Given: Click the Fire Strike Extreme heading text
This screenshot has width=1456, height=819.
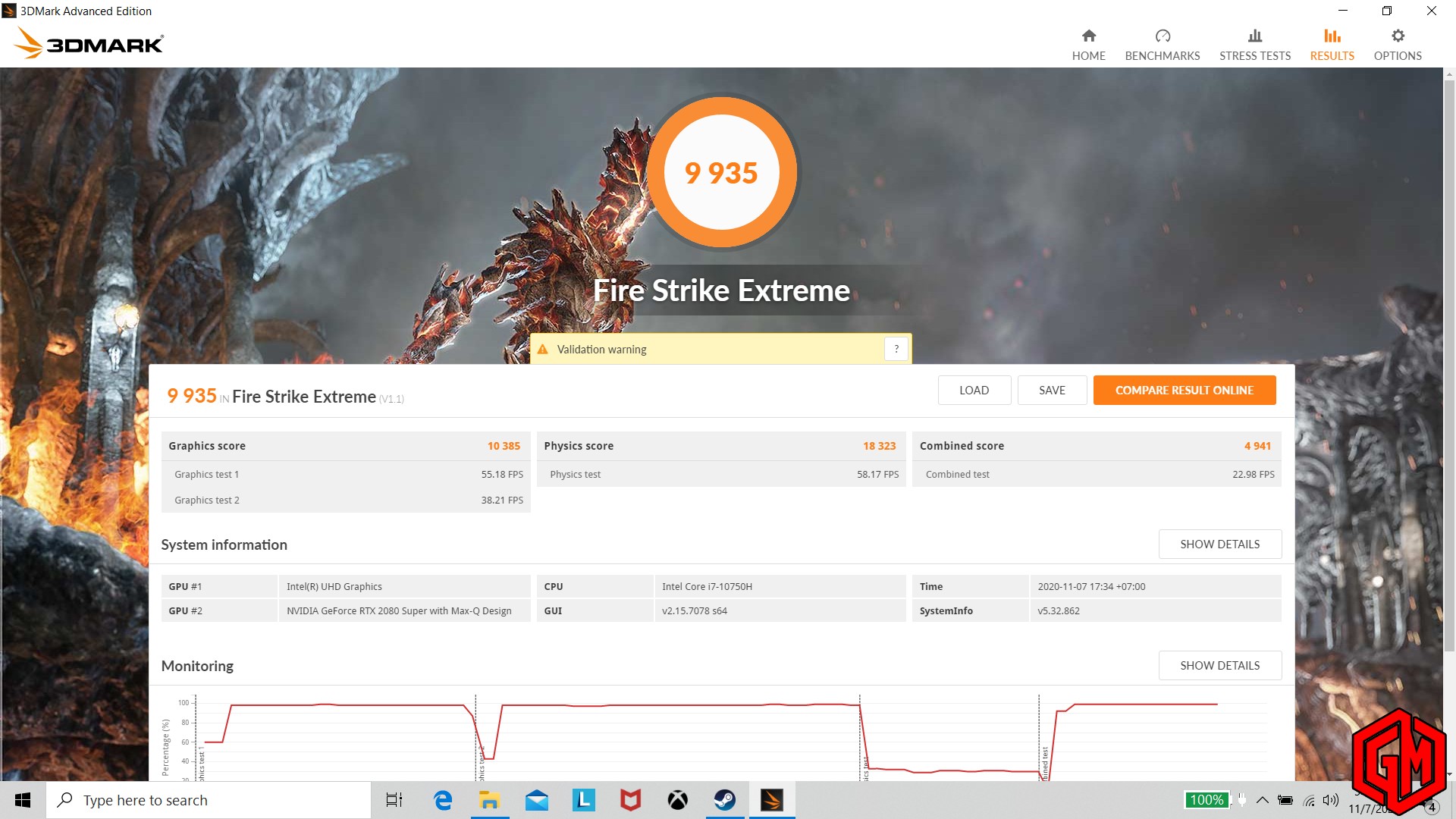Looking at the screenshot, I should 721,290.
